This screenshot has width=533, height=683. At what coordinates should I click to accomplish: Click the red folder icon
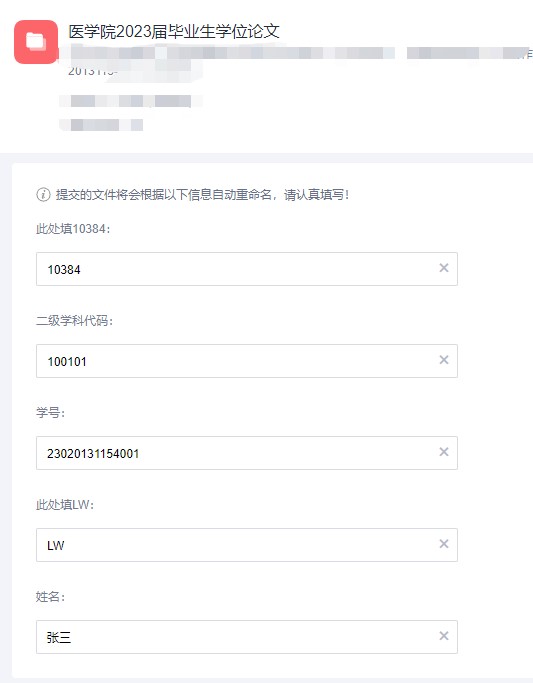click(36, 42)
